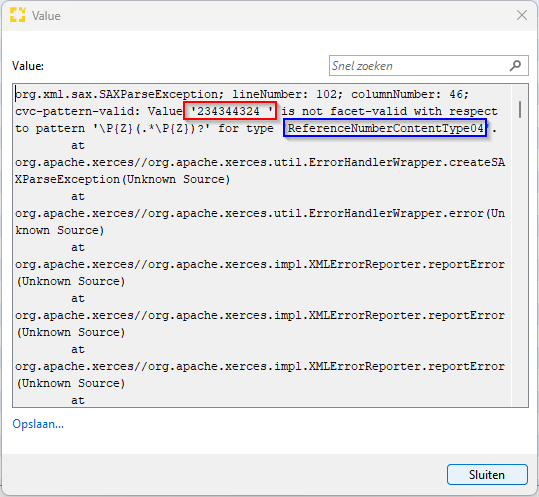The width and height of the screenshot is (539, 497).
Task: Click the vertical scrollbar thumb
Action: click(x=520, y=109)
